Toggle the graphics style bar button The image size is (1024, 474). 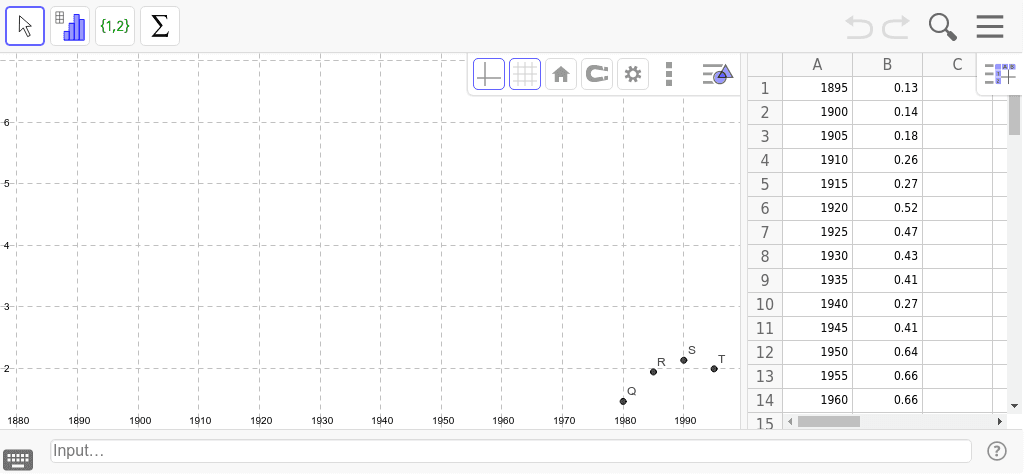(x=718, y=74)
